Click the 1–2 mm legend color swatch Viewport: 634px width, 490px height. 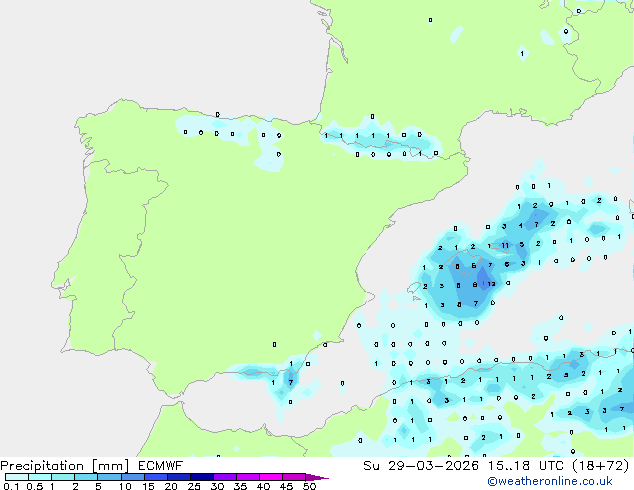tap(63, 477)
